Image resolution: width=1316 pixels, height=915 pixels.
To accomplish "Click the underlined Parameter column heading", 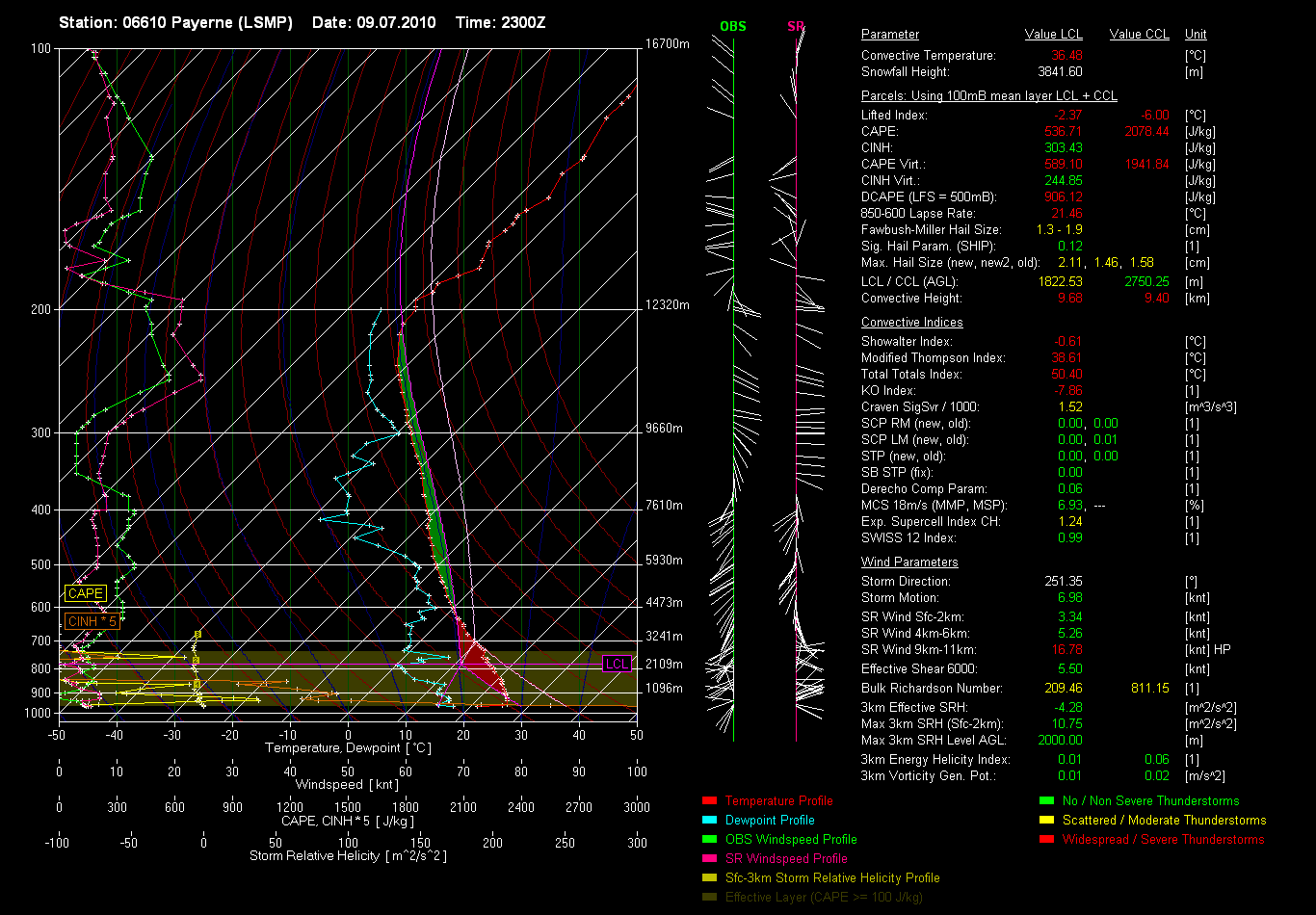I will tap(890, 35).
